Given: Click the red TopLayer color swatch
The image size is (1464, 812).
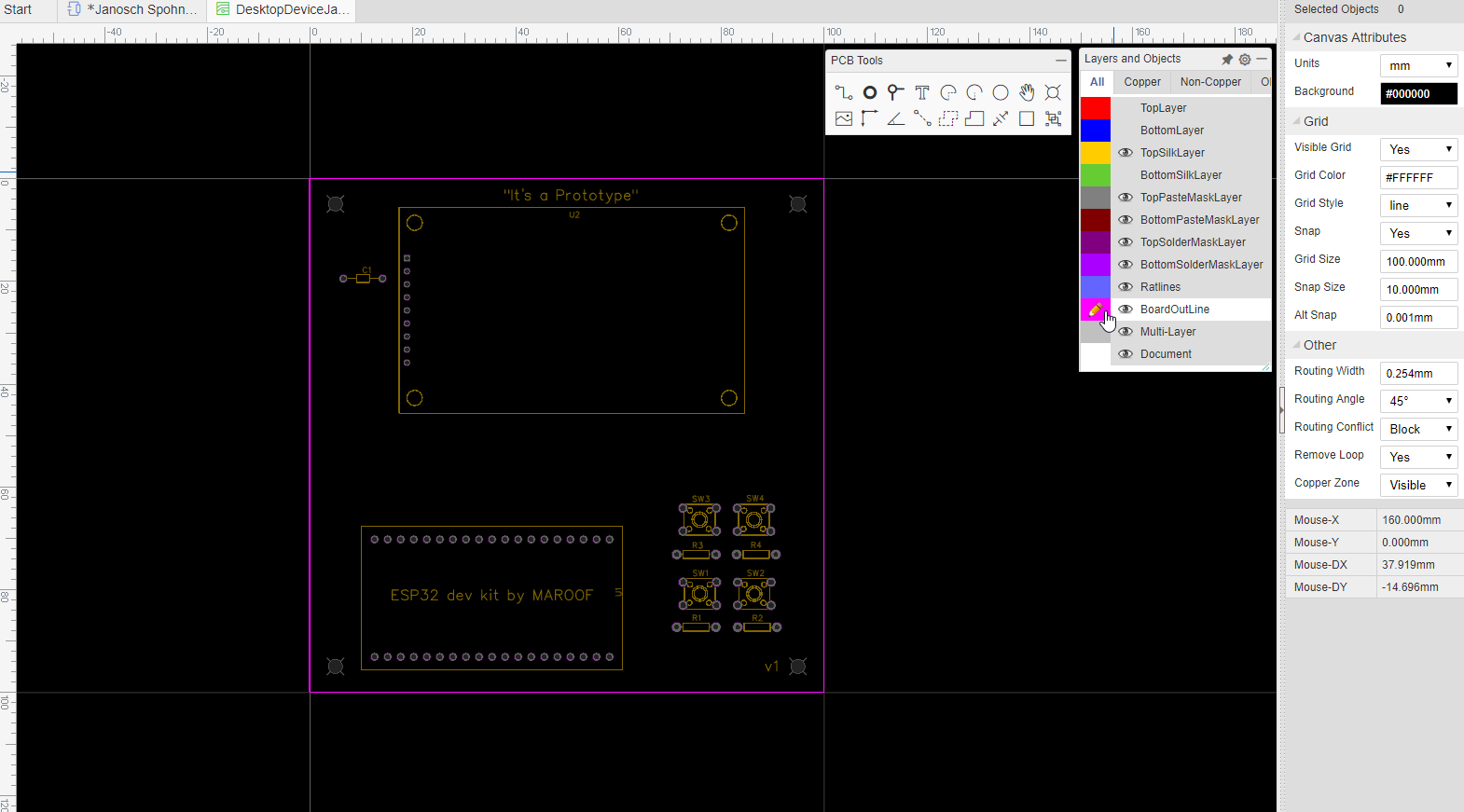Looking at the screenshot, I should click(1096, 108).
